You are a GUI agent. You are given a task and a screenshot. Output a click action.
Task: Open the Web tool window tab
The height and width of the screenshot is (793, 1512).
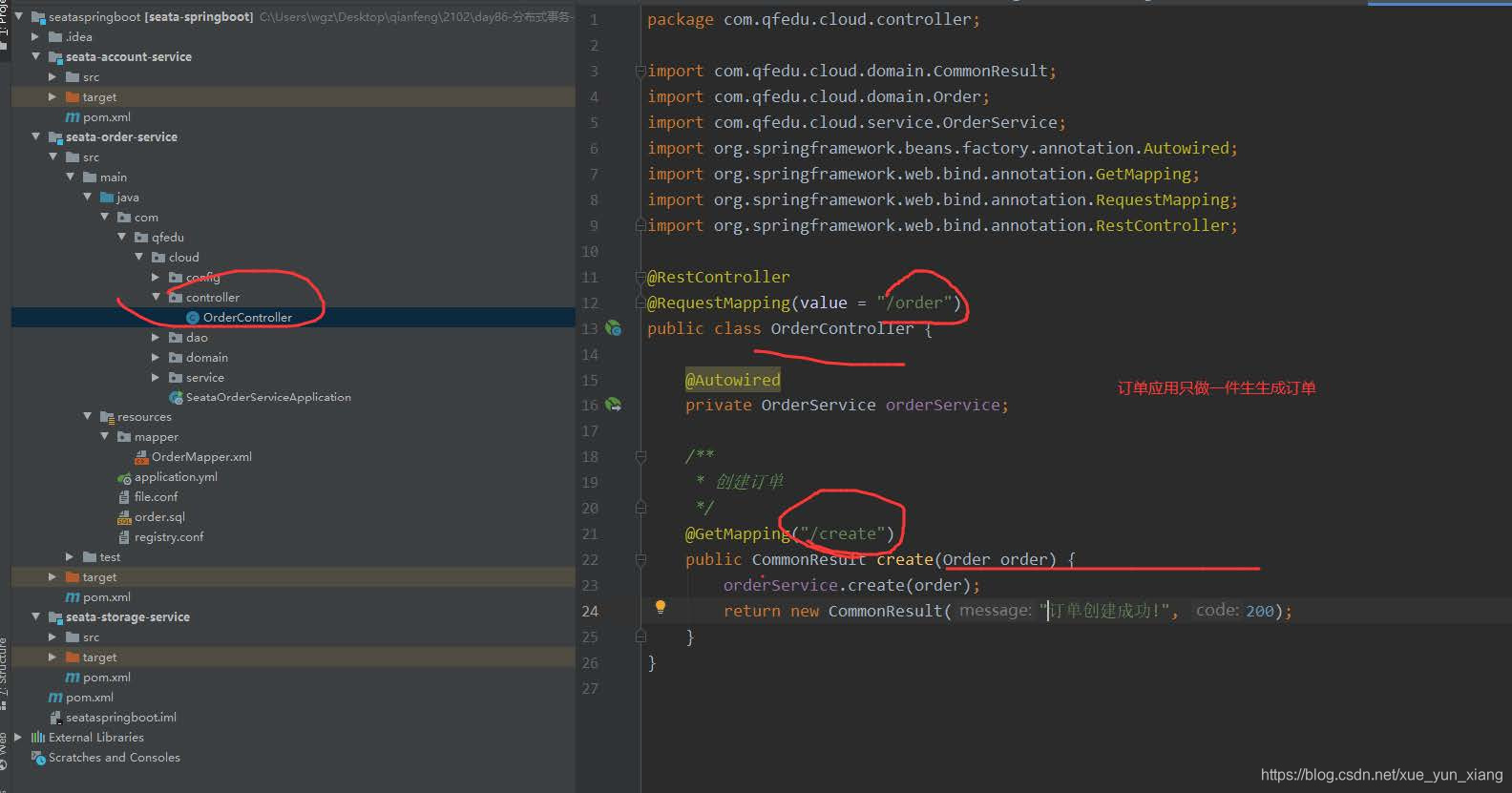pyautogui.click(x=4, y=749)
